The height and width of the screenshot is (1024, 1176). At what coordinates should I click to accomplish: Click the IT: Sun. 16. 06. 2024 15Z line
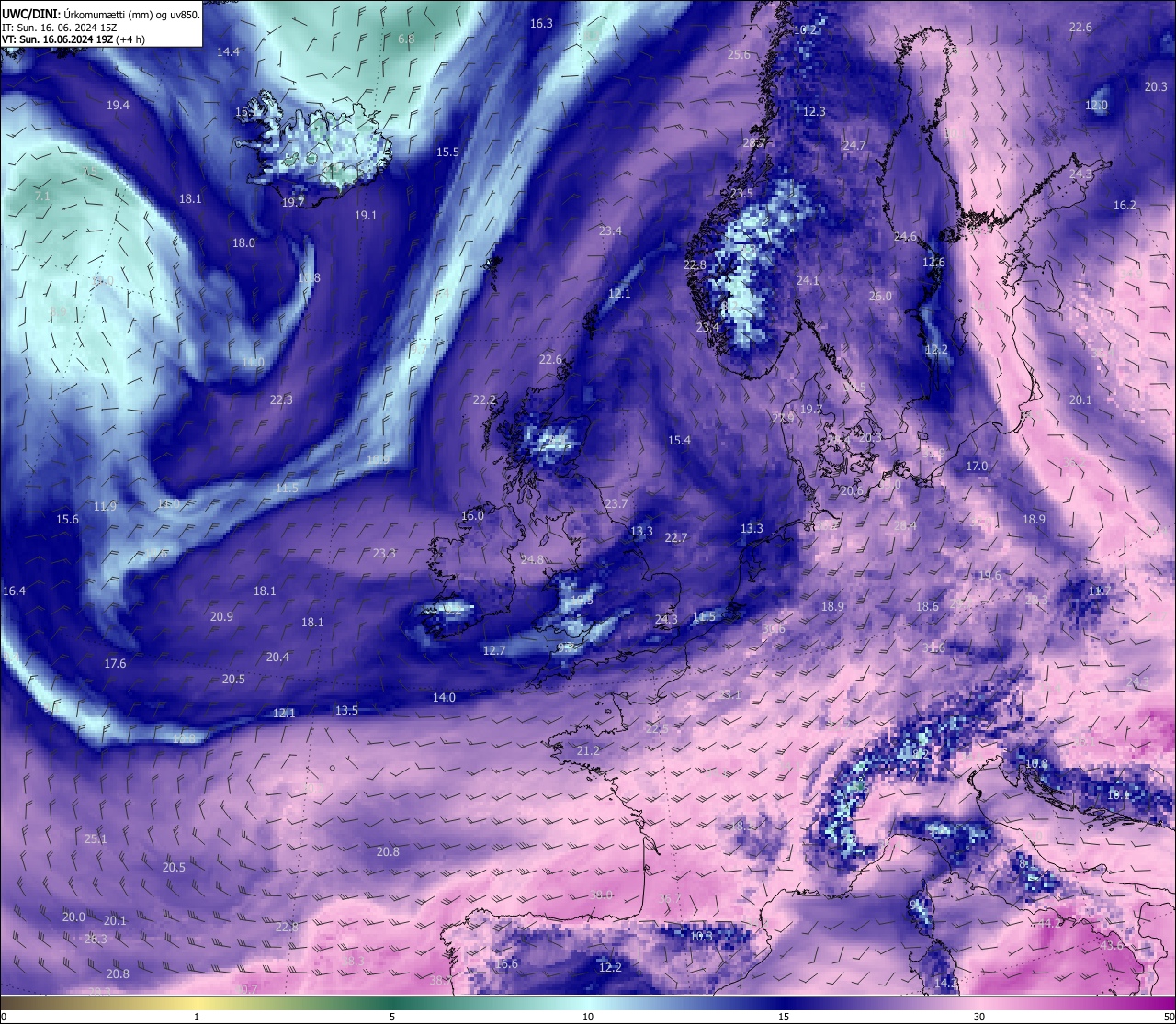(x=57, y=28)
